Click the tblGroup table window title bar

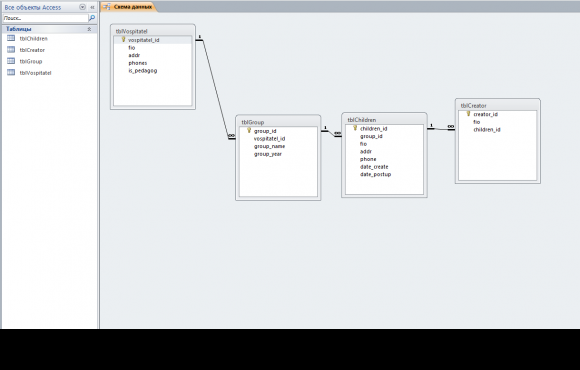coord(278,122)
